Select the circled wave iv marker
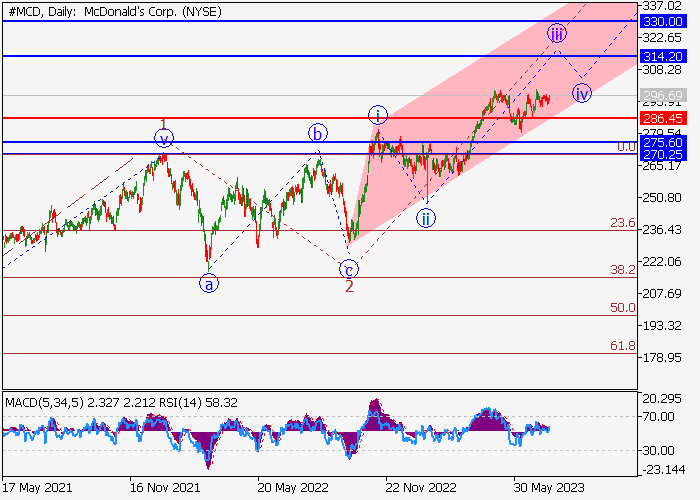700x500 pixels. [x=582, y=93]
